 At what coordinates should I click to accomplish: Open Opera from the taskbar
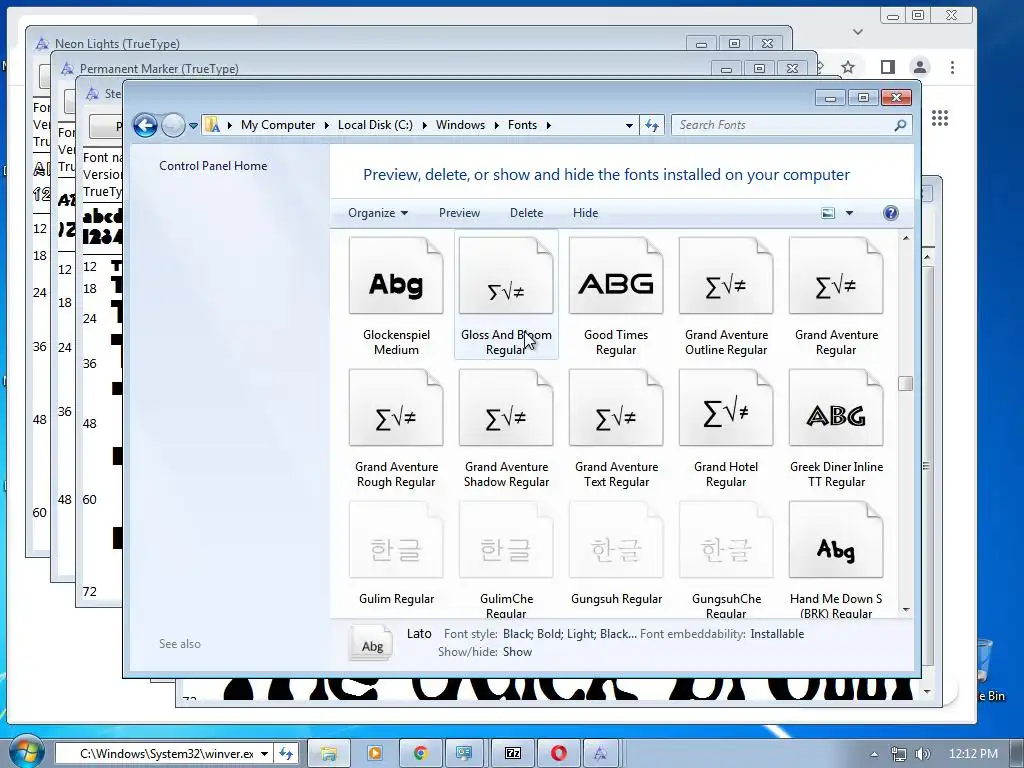click(x=559, y=754)
